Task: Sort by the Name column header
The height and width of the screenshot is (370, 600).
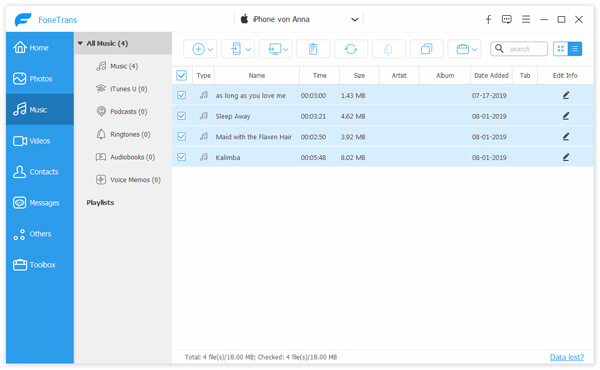Action: (257, 75)
